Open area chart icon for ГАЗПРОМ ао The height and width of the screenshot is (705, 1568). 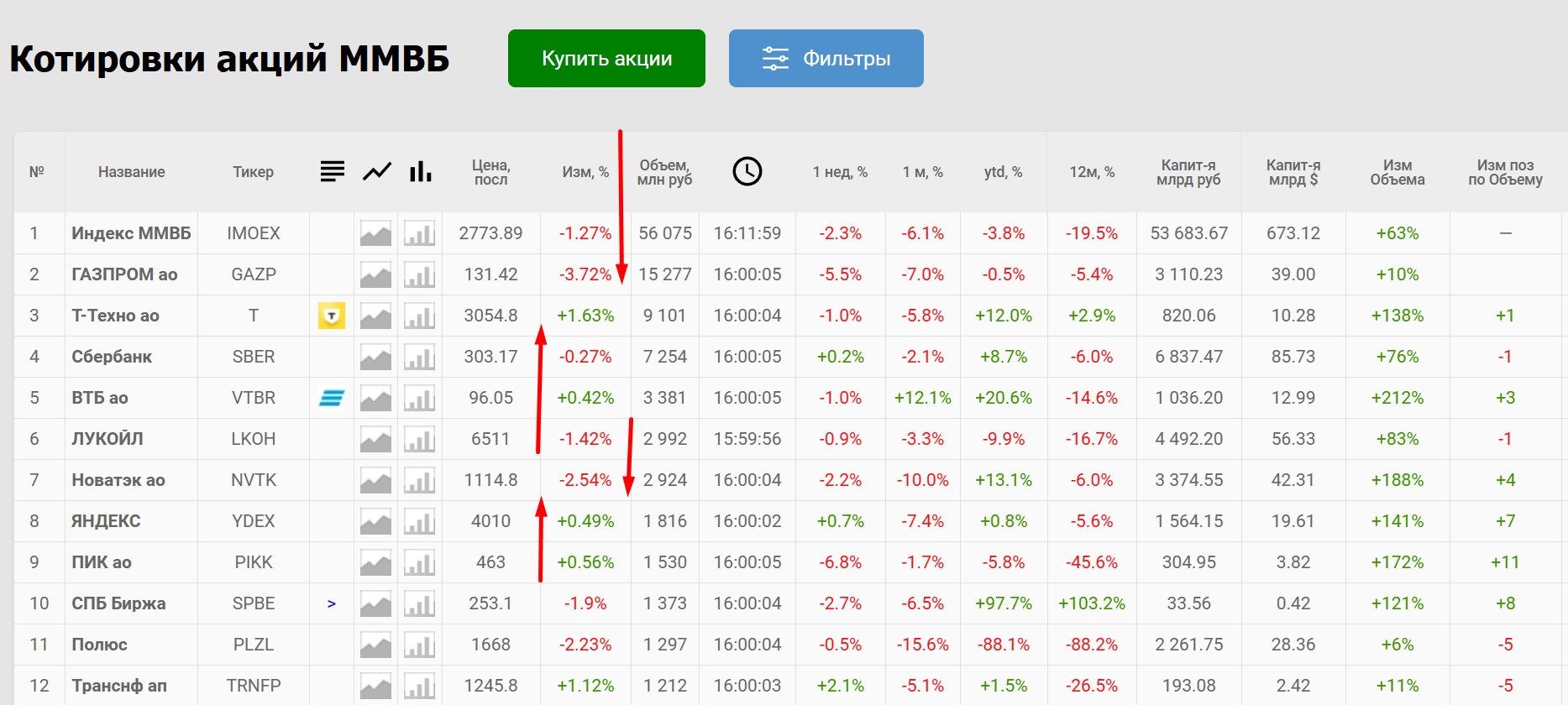click(375, 274)
